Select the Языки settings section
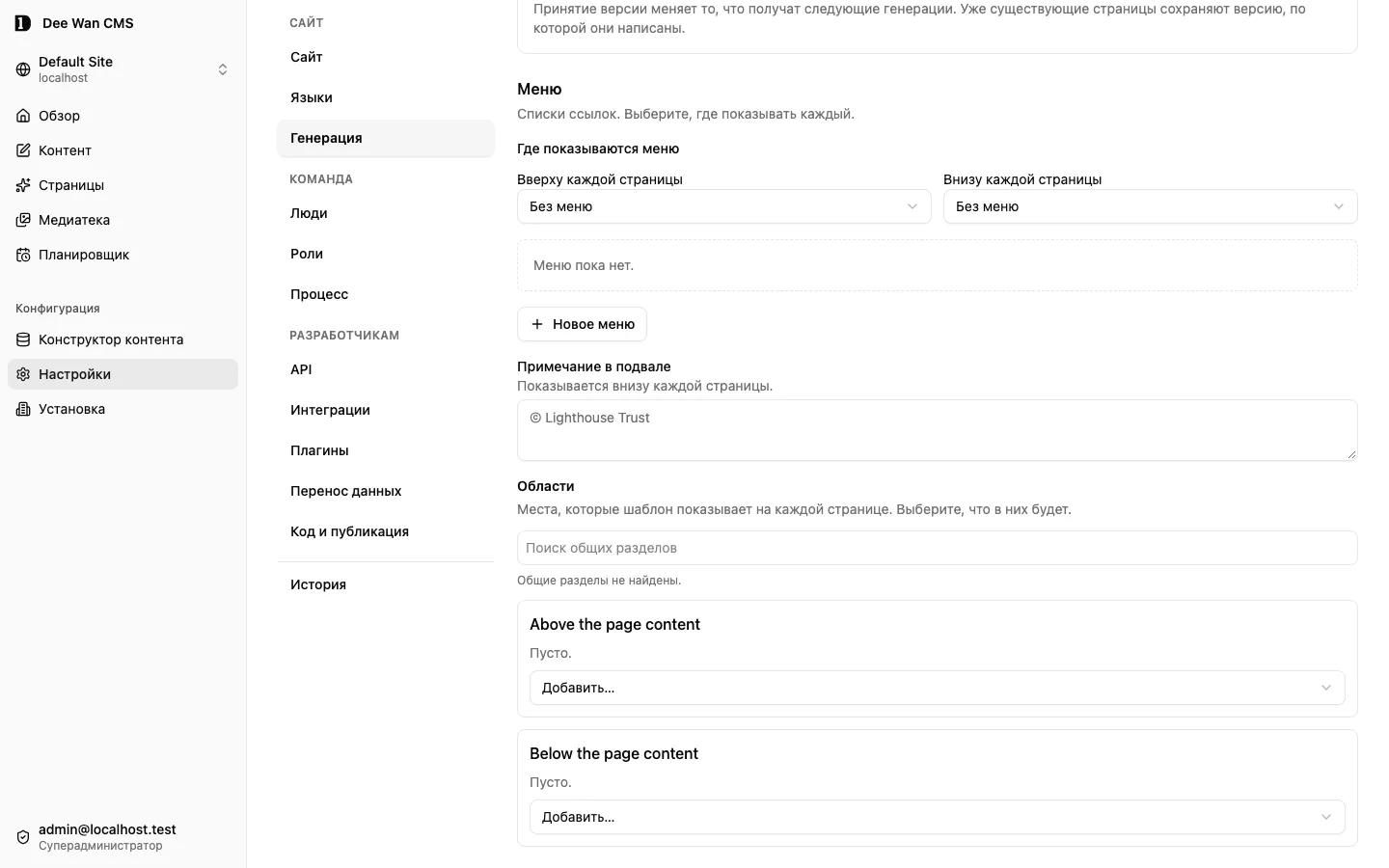 click(386, 97)
